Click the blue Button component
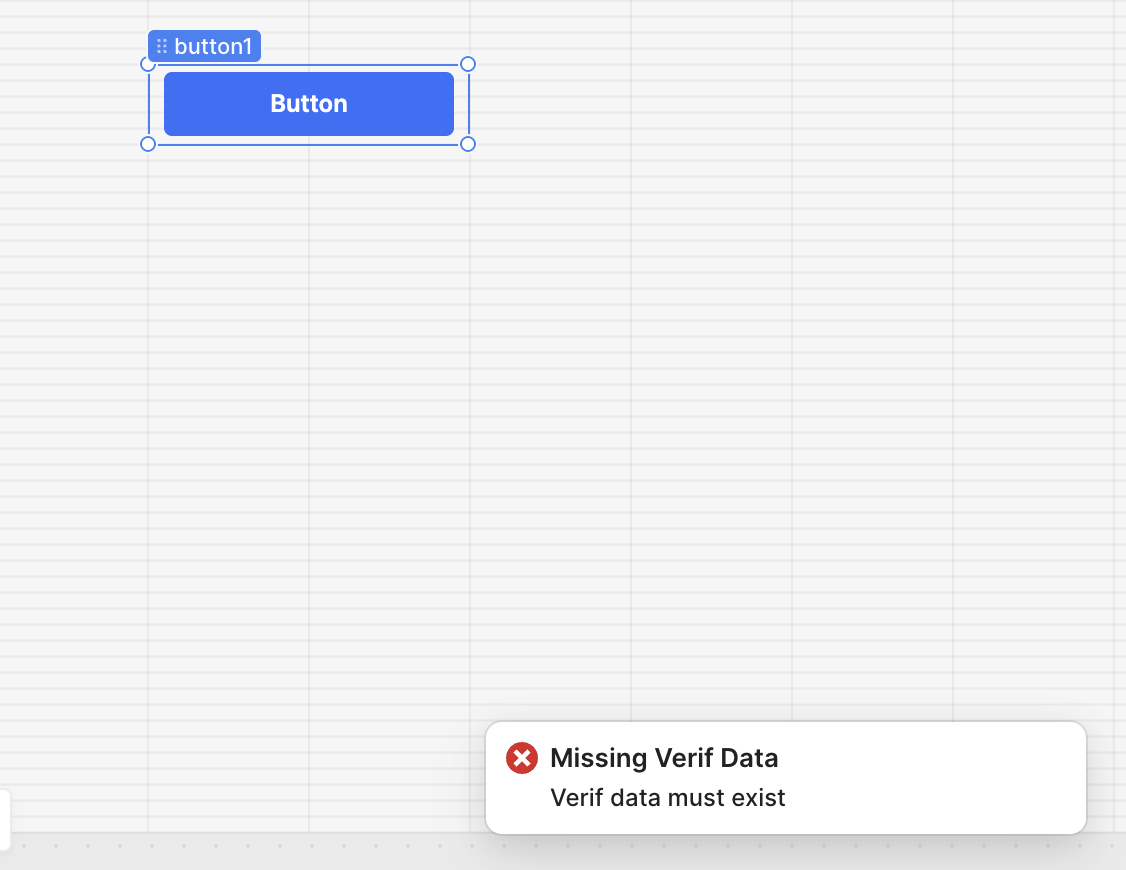Screen dimensions: 1126x870 pyautogui.click(x=309, y=103)
